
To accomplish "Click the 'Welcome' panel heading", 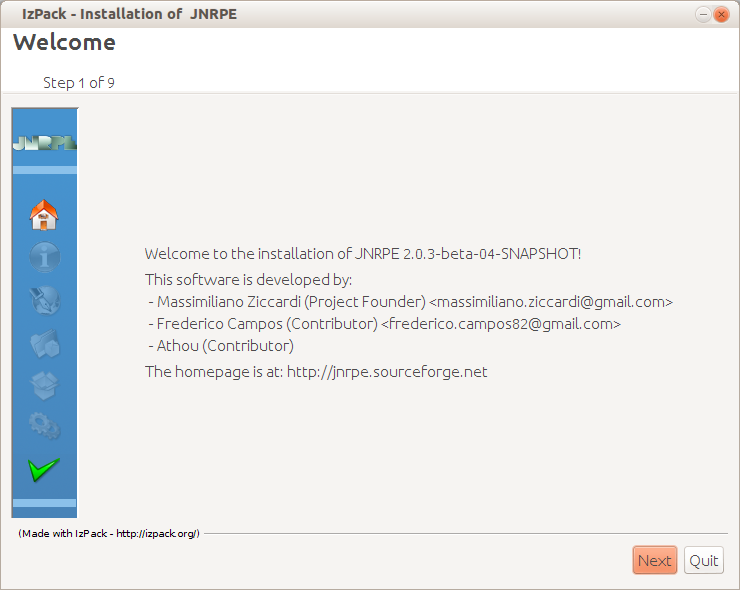I will tap(64, 43).
